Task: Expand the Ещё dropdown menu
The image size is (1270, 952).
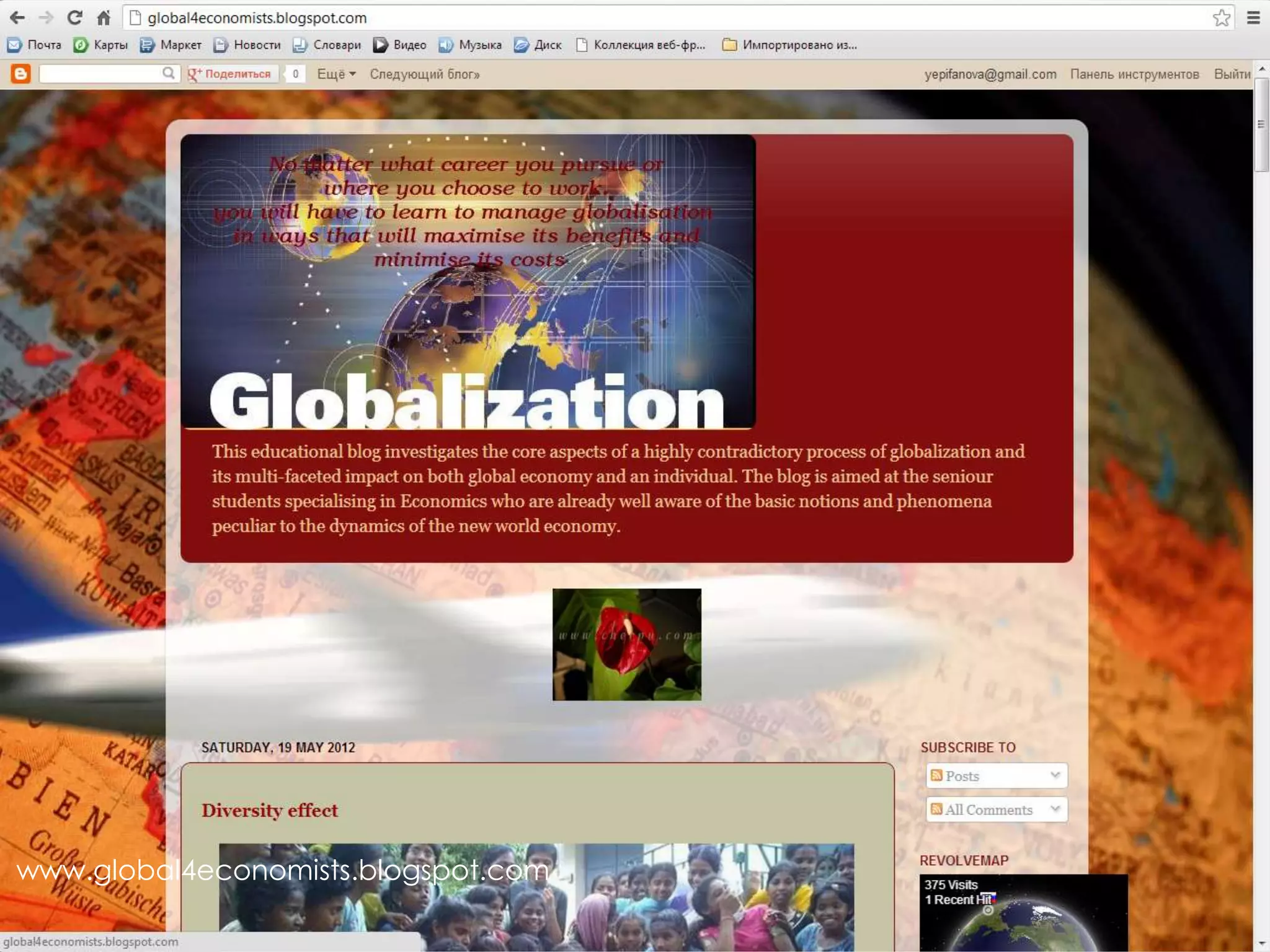Action: pyautogui.click(x=336, y=74)
